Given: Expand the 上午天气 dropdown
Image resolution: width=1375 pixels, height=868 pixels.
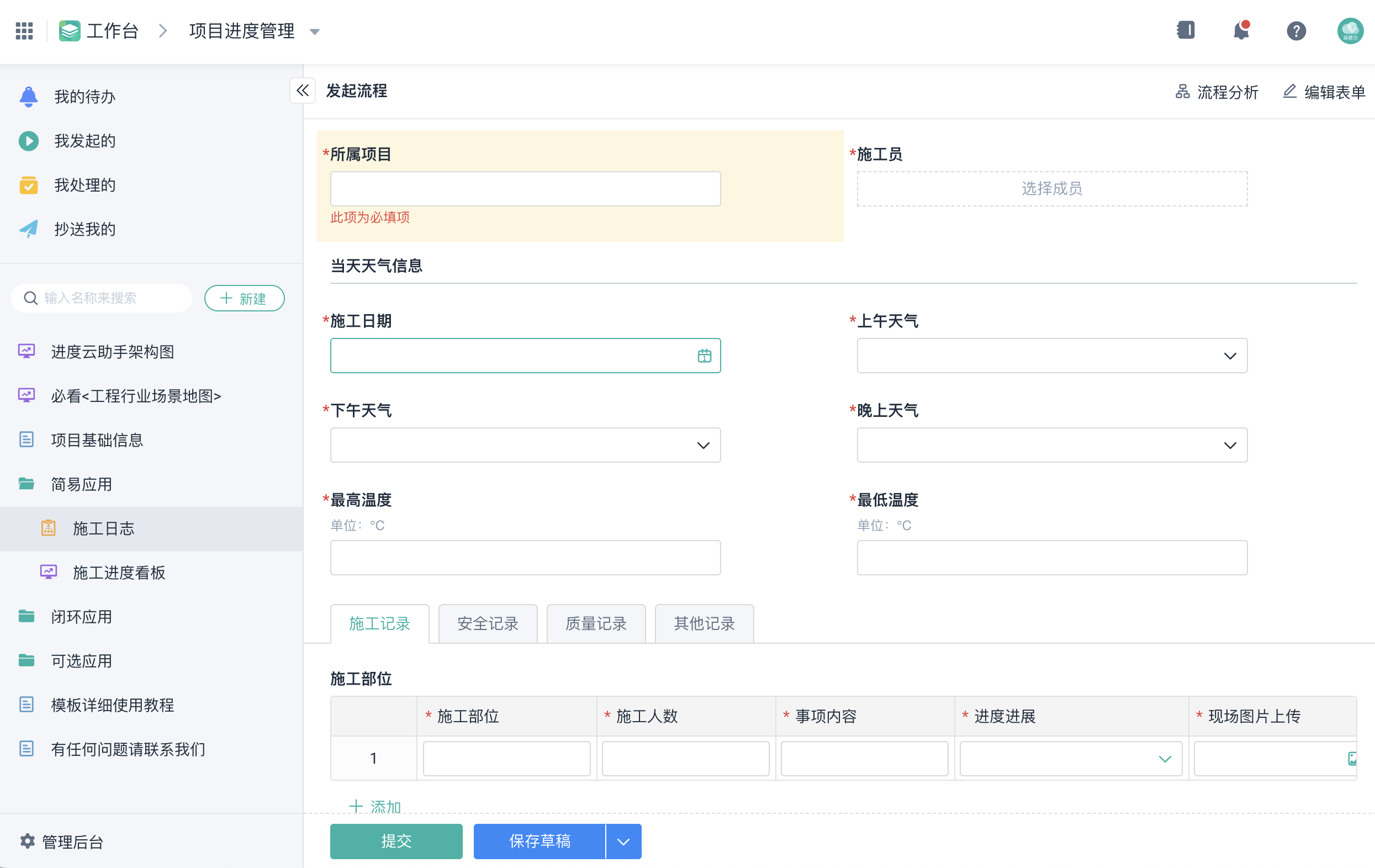Looking at the screenshot, I should tap(1052, 356).
